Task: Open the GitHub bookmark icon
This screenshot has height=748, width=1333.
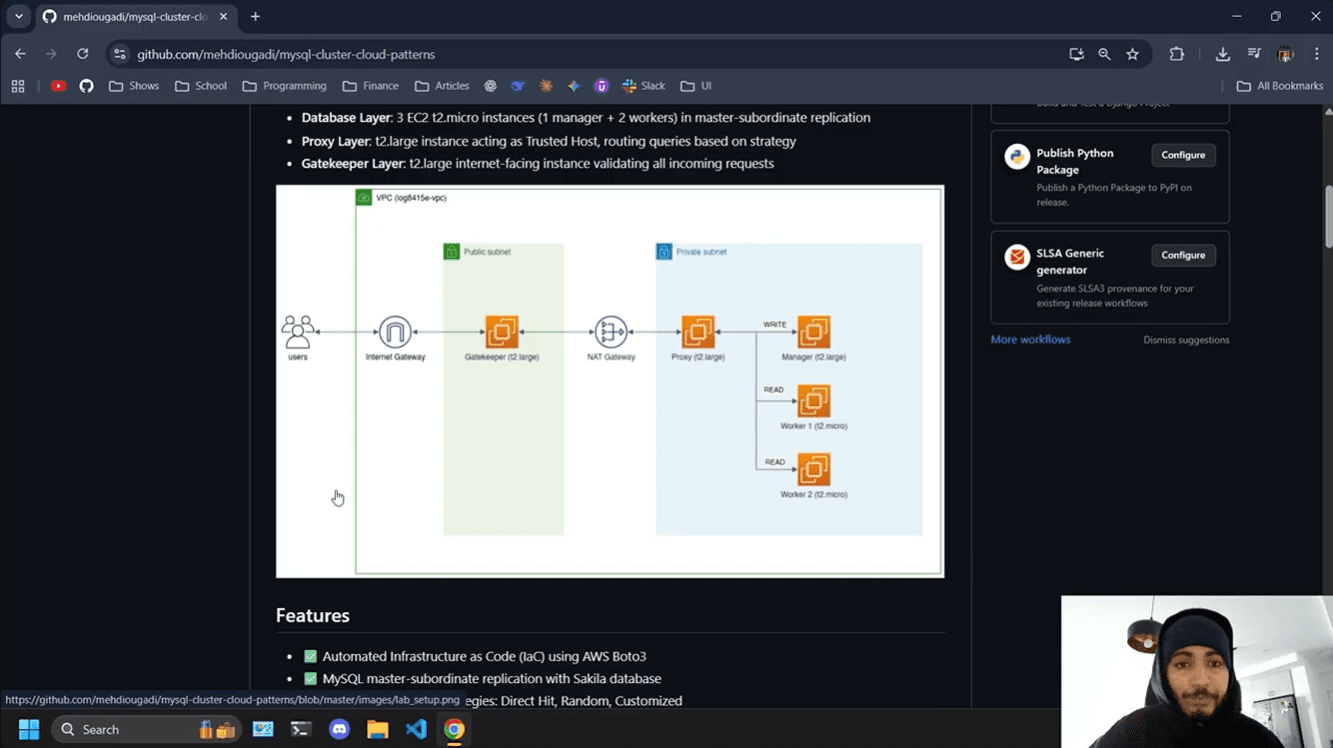Action: point(86,86)
